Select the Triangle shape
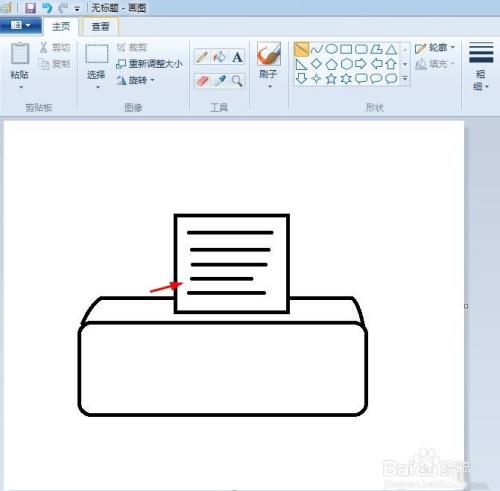Screen dimensions: 500x491 [x=391, y=50]
